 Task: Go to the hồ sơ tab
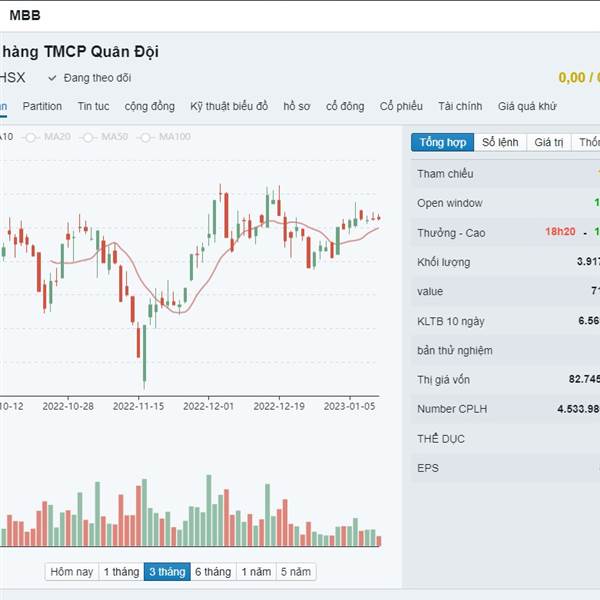click(297, 106)
